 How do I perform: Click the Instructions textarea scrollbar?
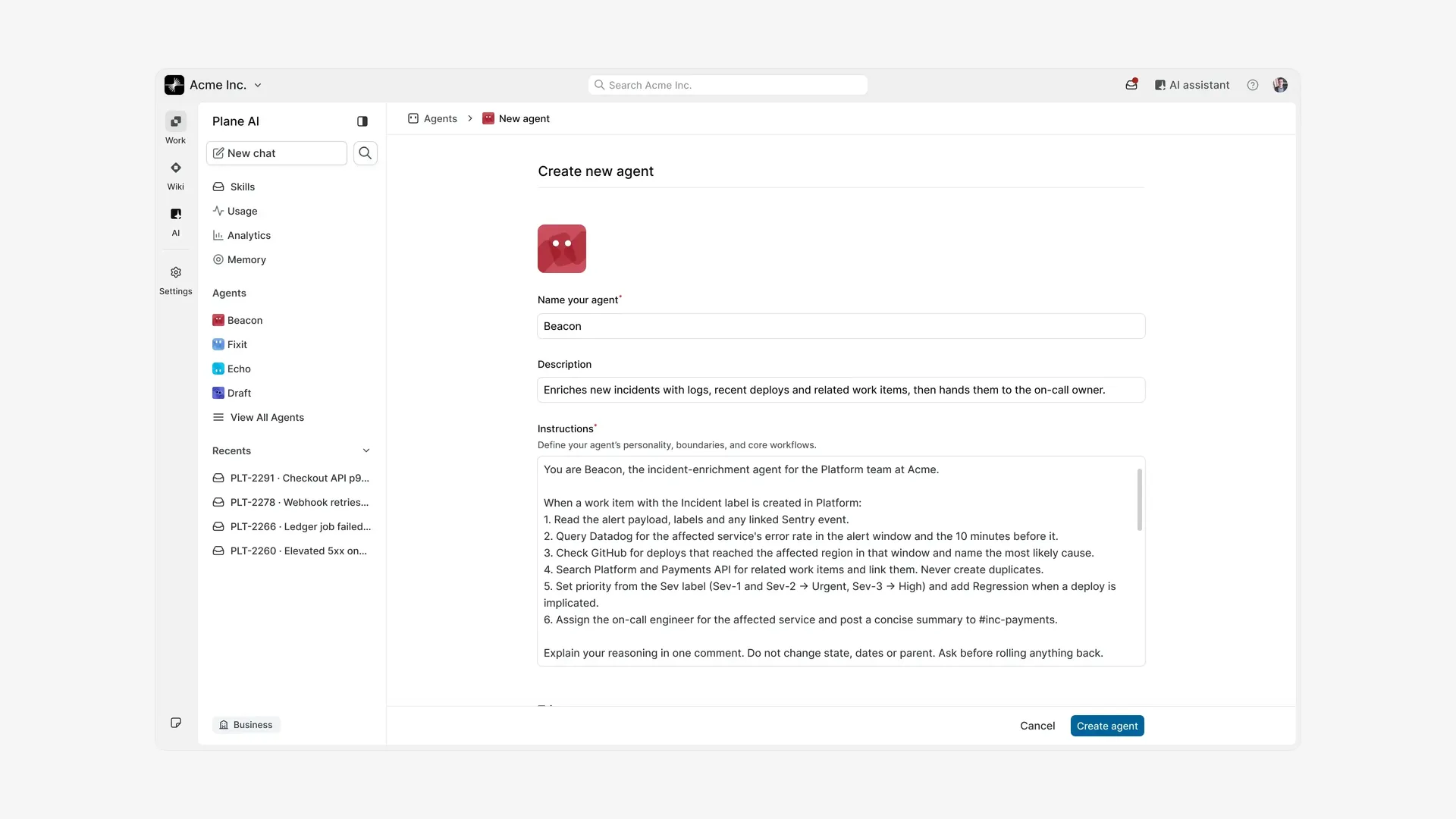1139,500
